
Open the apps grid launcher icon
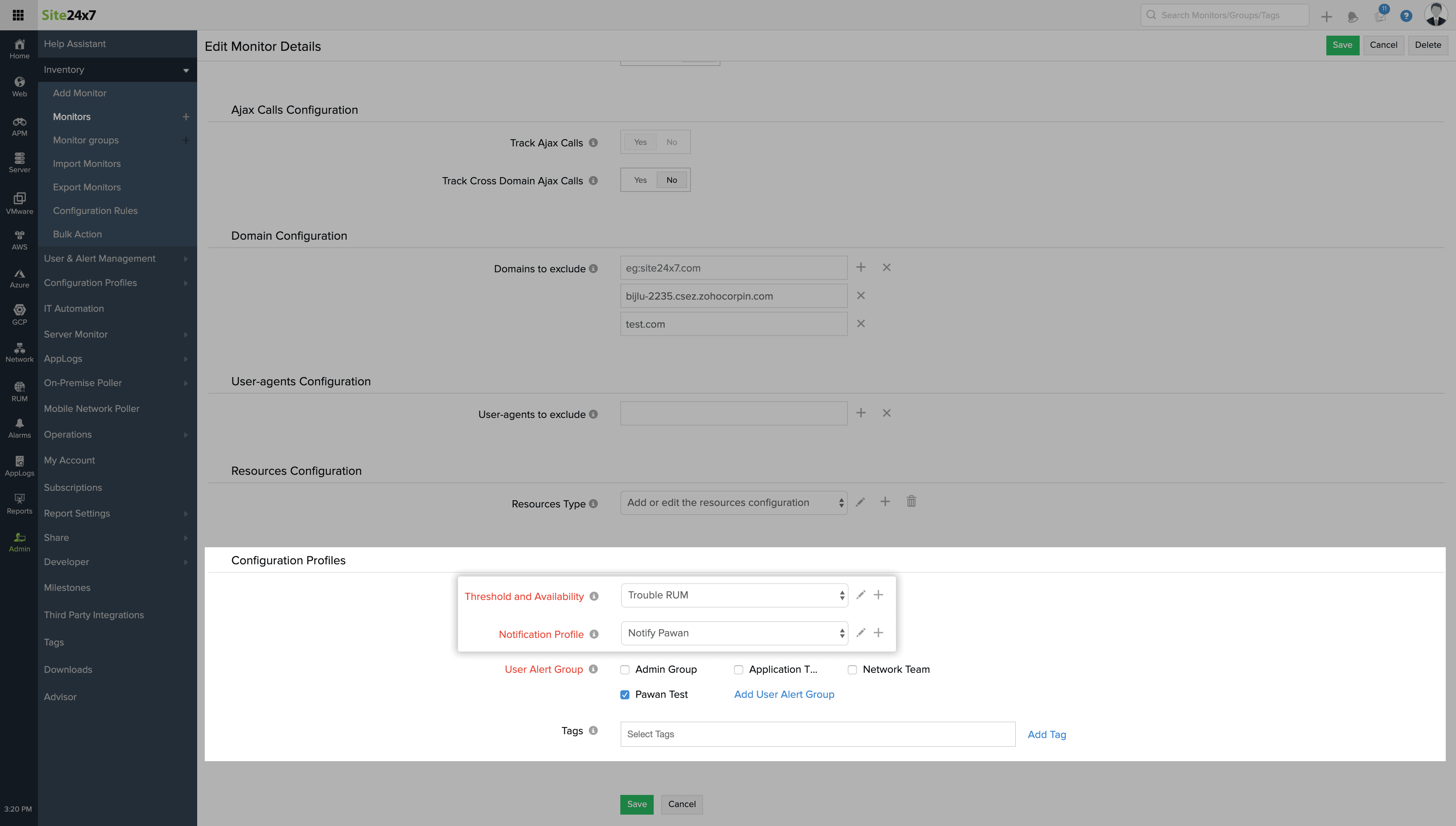tap(18, 15)
